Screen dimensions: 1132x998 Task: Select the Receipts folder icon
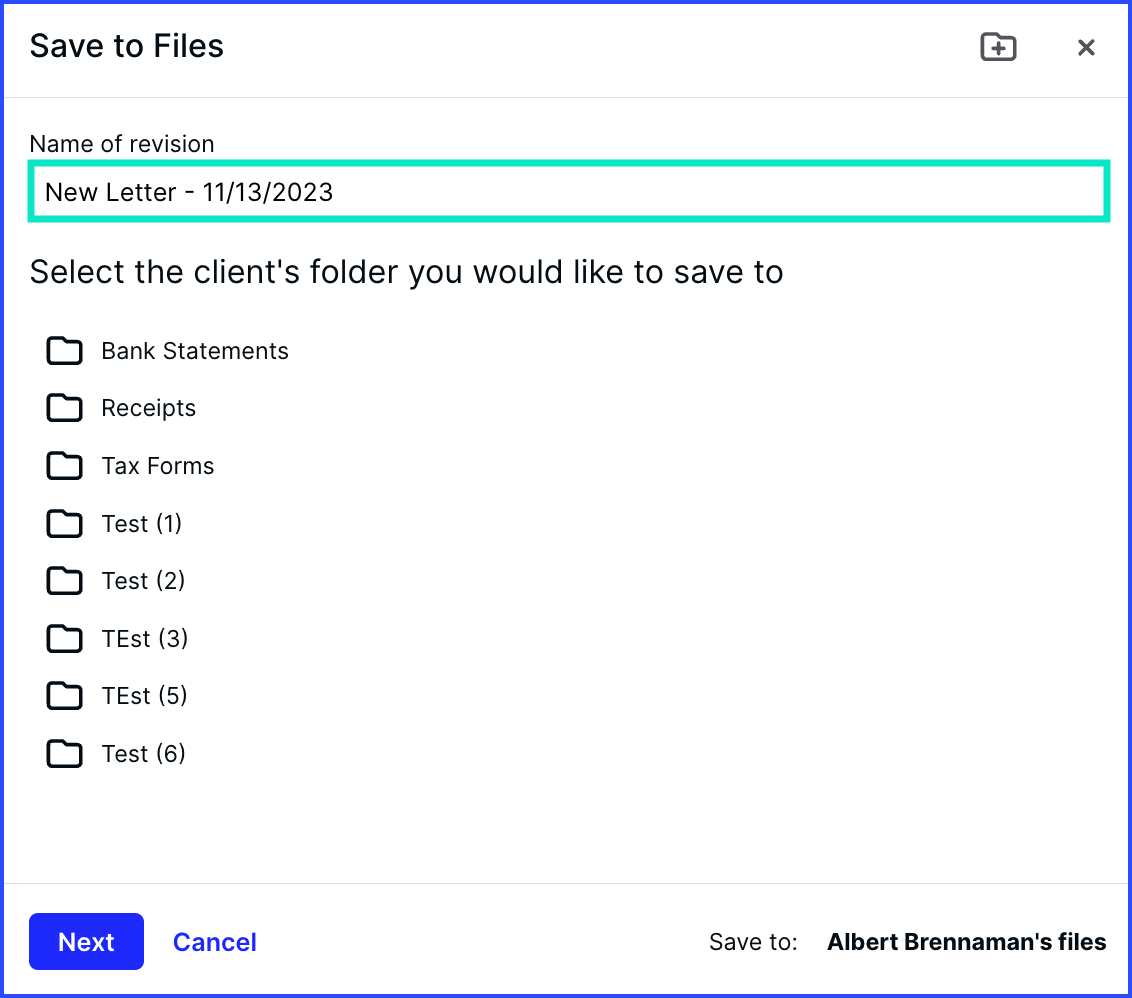(65, 408)
